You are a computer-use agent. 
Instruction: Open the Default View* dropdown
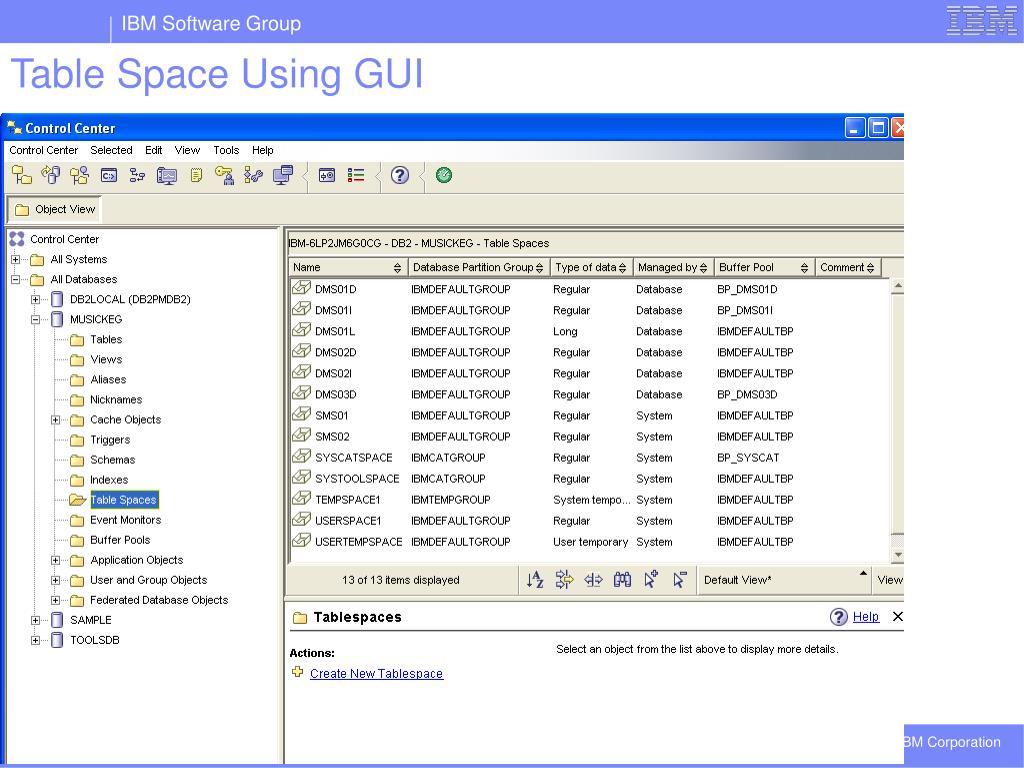[785, 579]
